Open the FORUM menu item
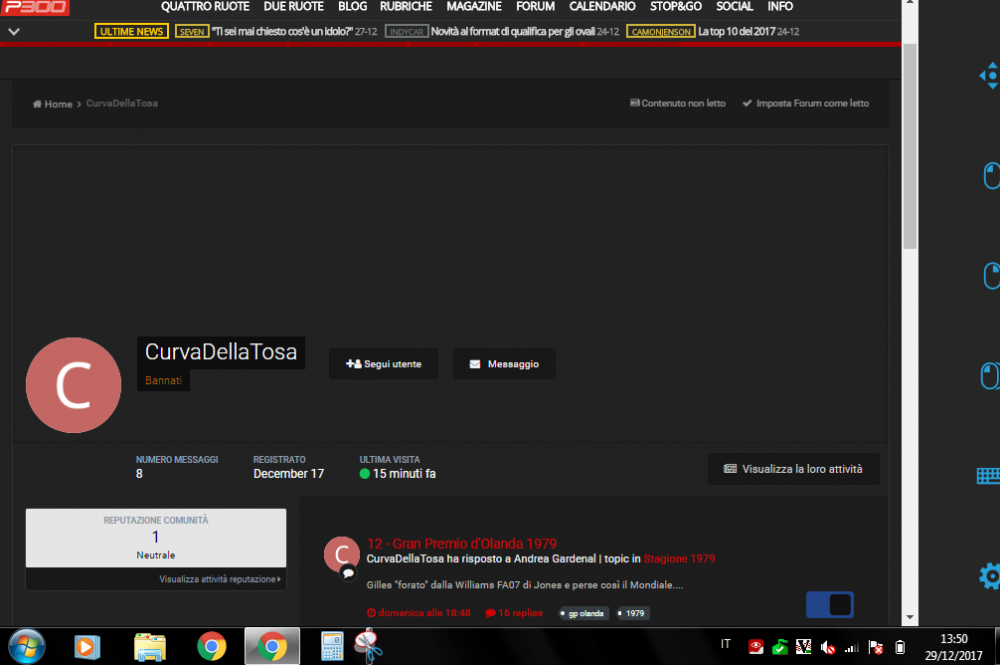Image resolution: width=1000 pixels, height=665 pixels. click(535, 7)
